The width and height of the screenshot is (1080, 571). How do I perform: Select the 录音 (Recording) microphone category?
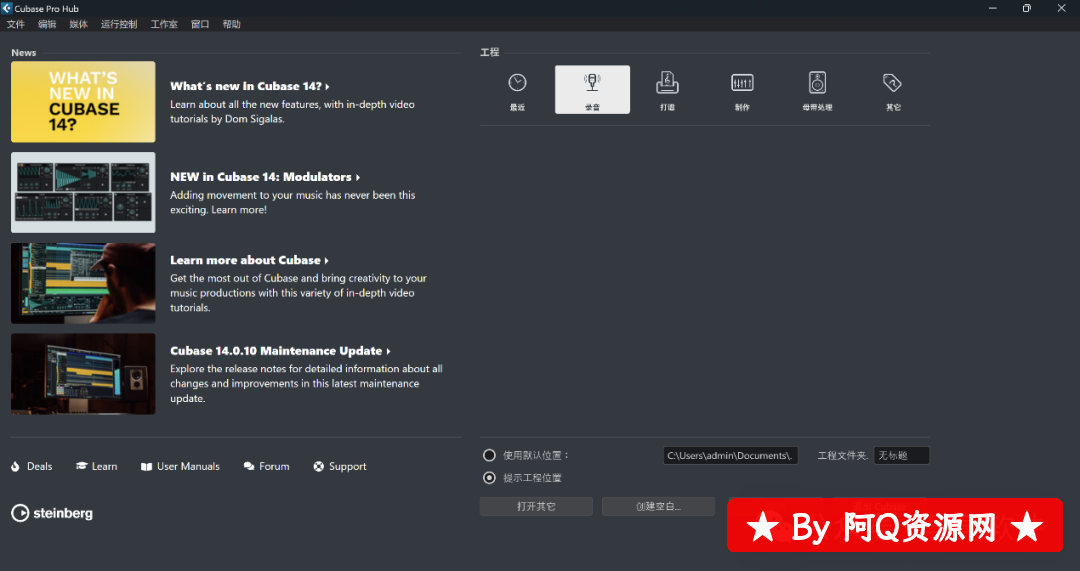point(592,90)
